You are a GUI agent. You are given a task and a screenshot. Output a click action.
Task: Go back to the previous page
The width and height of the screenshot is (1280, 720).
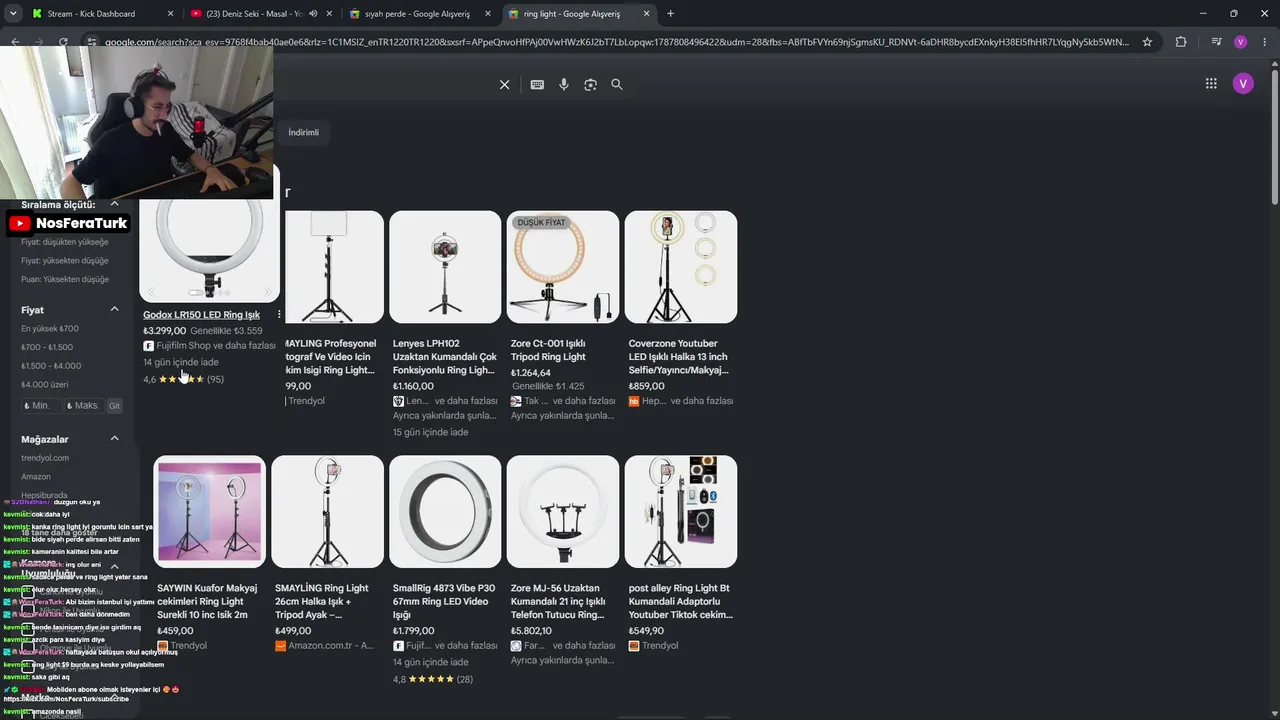coord(15,42)
